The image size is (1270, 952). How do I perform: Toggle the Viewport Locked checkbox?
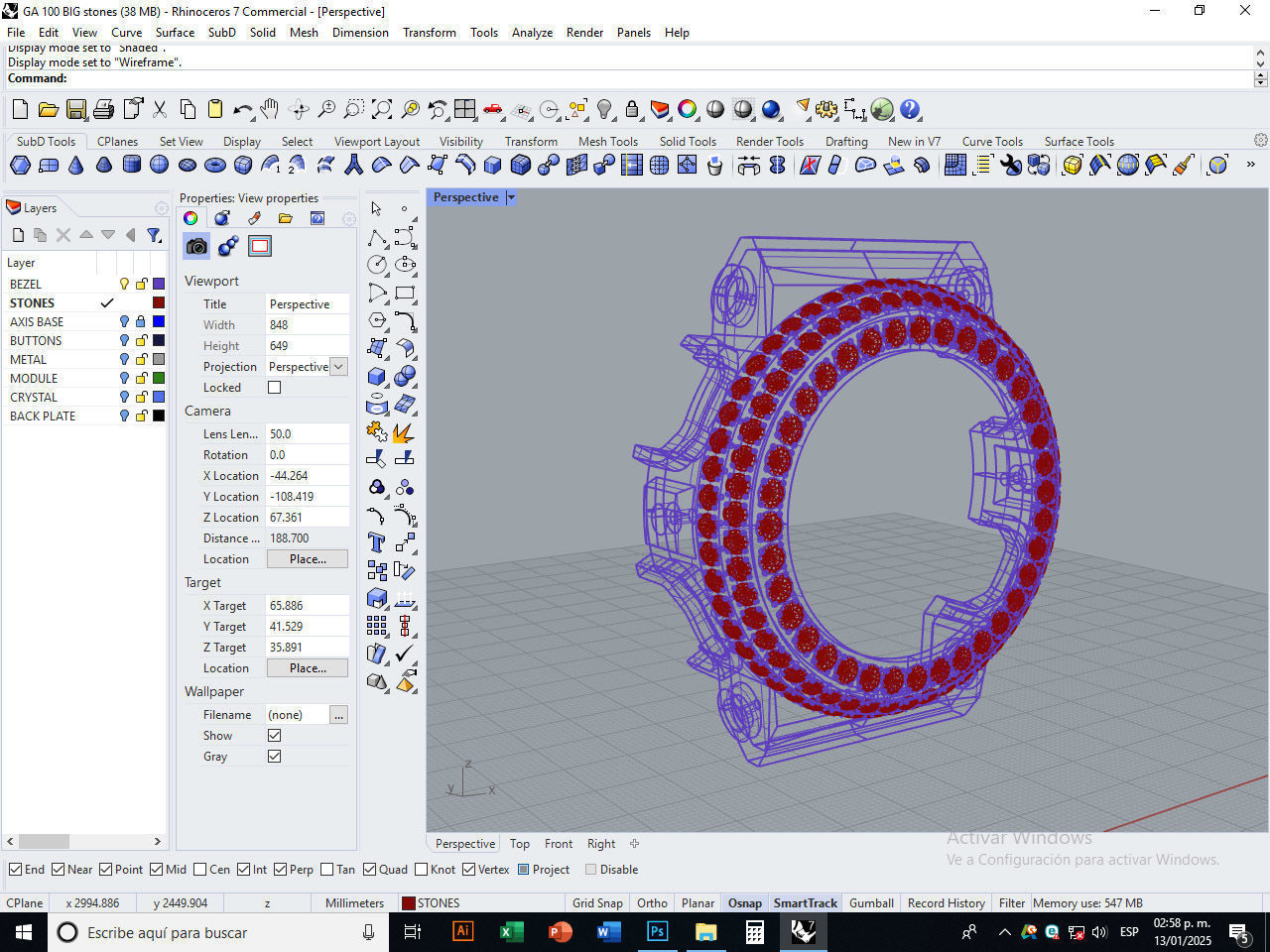coord(275,388)
